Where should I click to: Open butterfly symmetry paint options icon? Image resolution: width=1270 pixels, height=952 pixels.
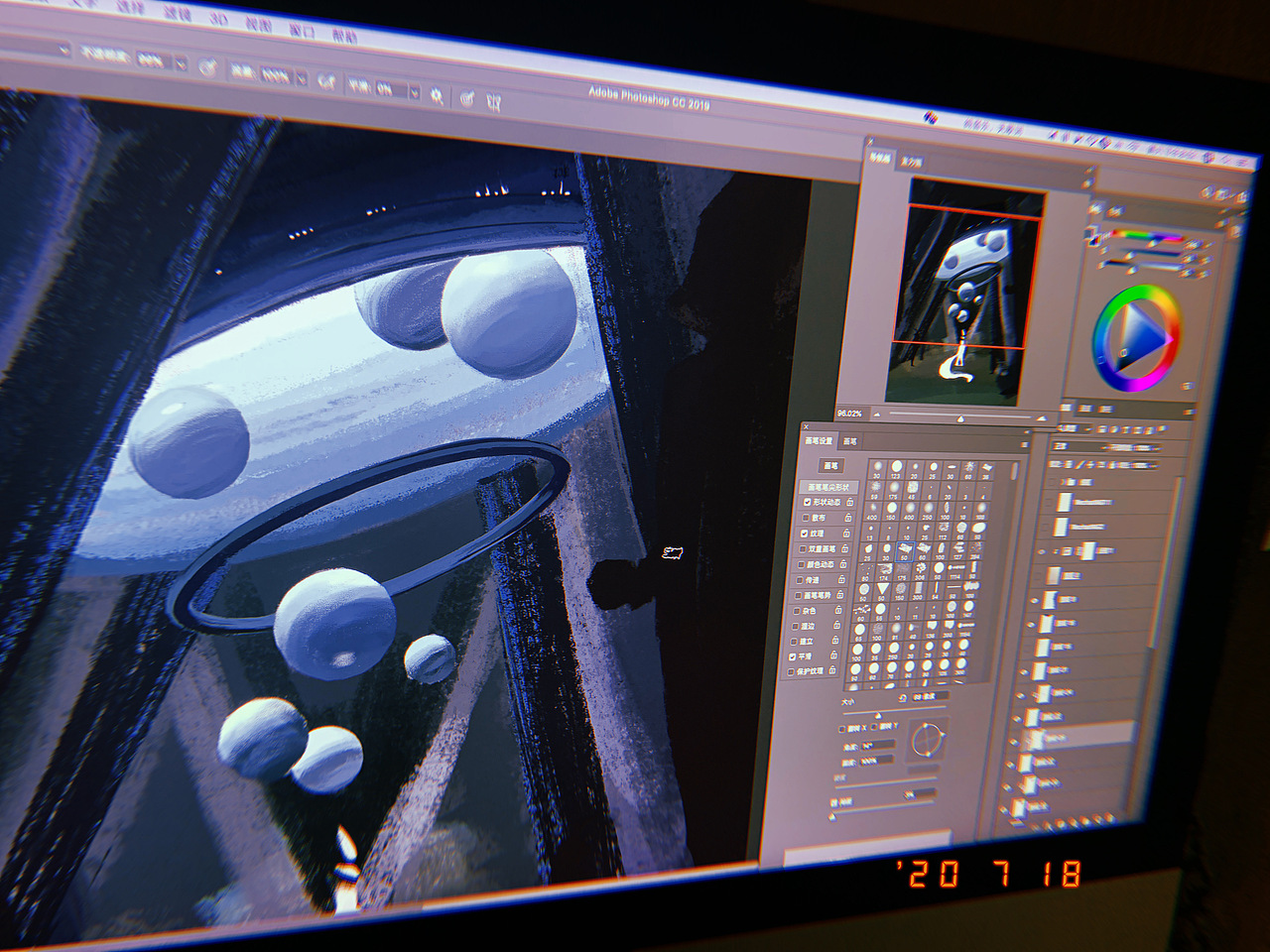pos(493,102)
